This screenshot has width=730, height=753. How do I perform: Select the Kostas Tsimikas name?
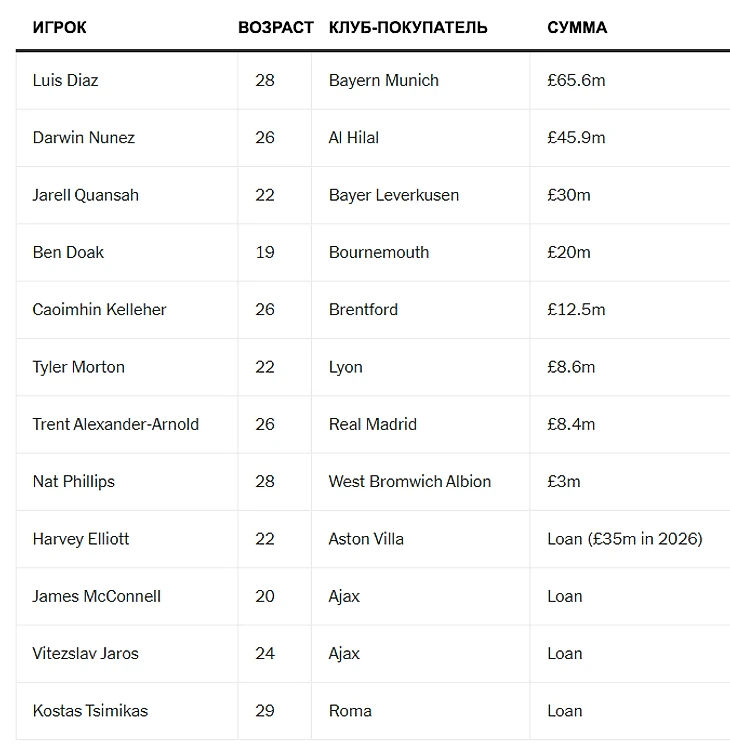90,711
